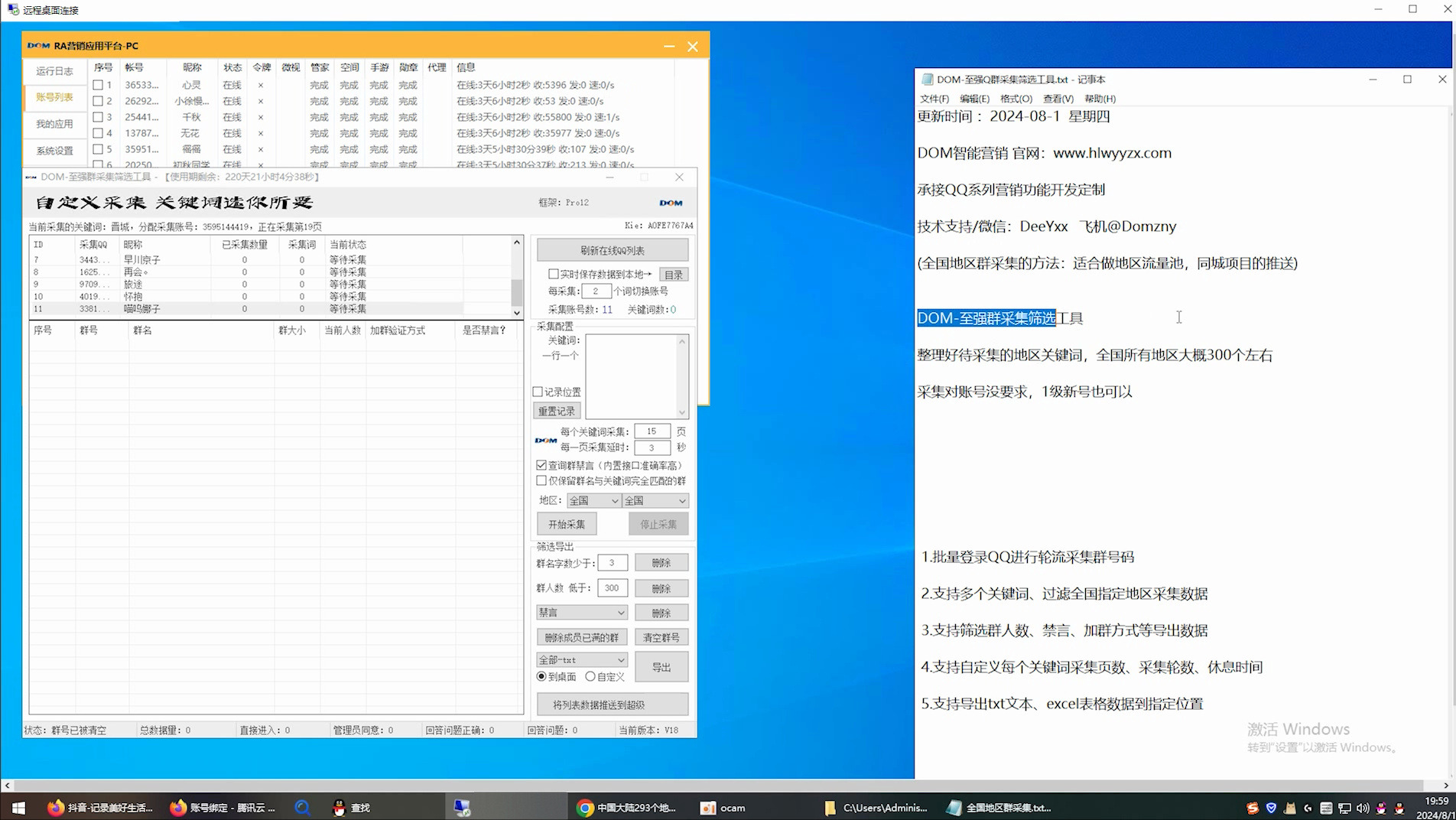The image size is (1456, 820).
Task: Click the shield security tray icon
Action: 1271,808
